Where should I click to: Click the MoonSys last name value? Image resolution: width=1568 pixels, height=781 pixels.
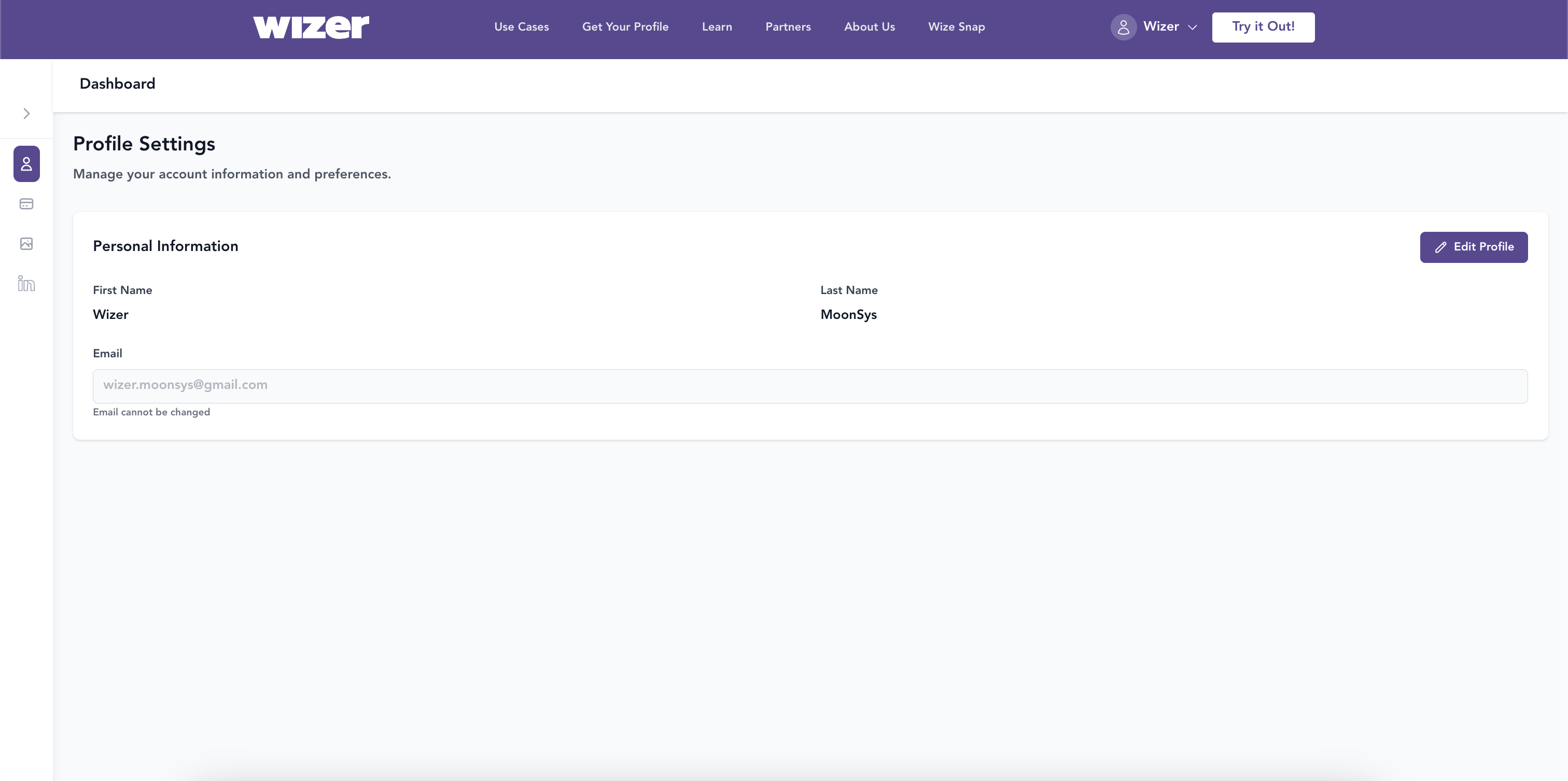(848, 315)
